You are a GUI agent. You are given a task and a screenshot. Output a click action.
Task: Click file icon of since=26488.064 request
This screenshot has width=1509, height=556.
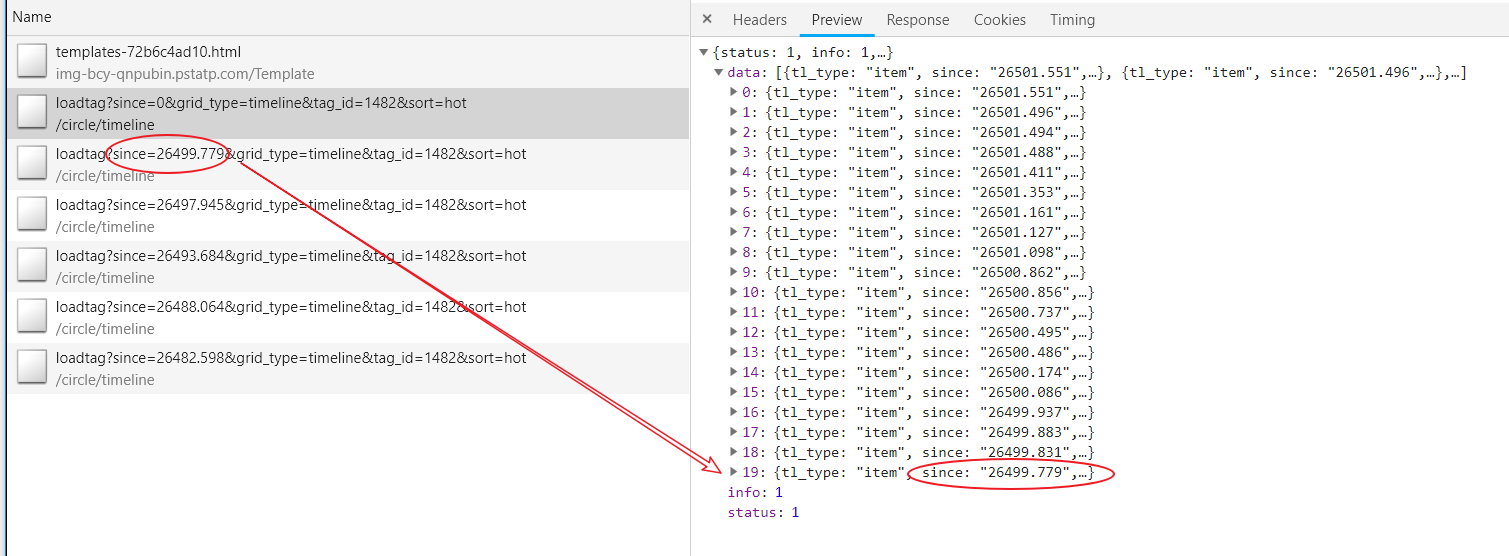click(32, 317)
